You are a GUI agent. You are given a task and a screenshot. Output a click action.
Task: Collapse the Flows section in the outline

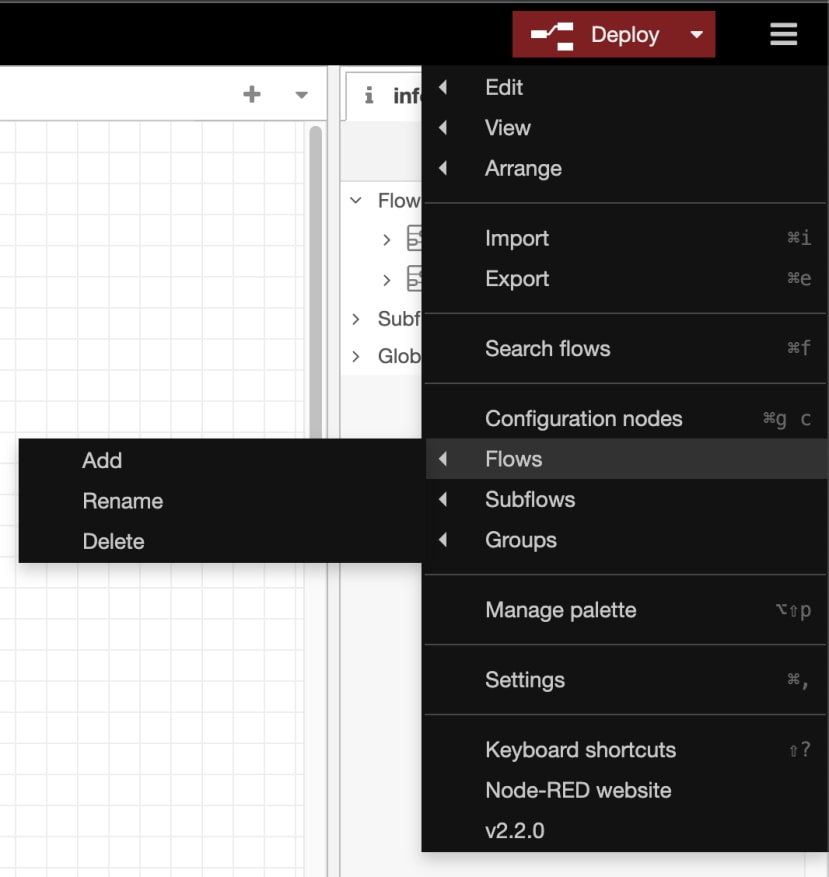pyautogui.click(x=356, y=200)
